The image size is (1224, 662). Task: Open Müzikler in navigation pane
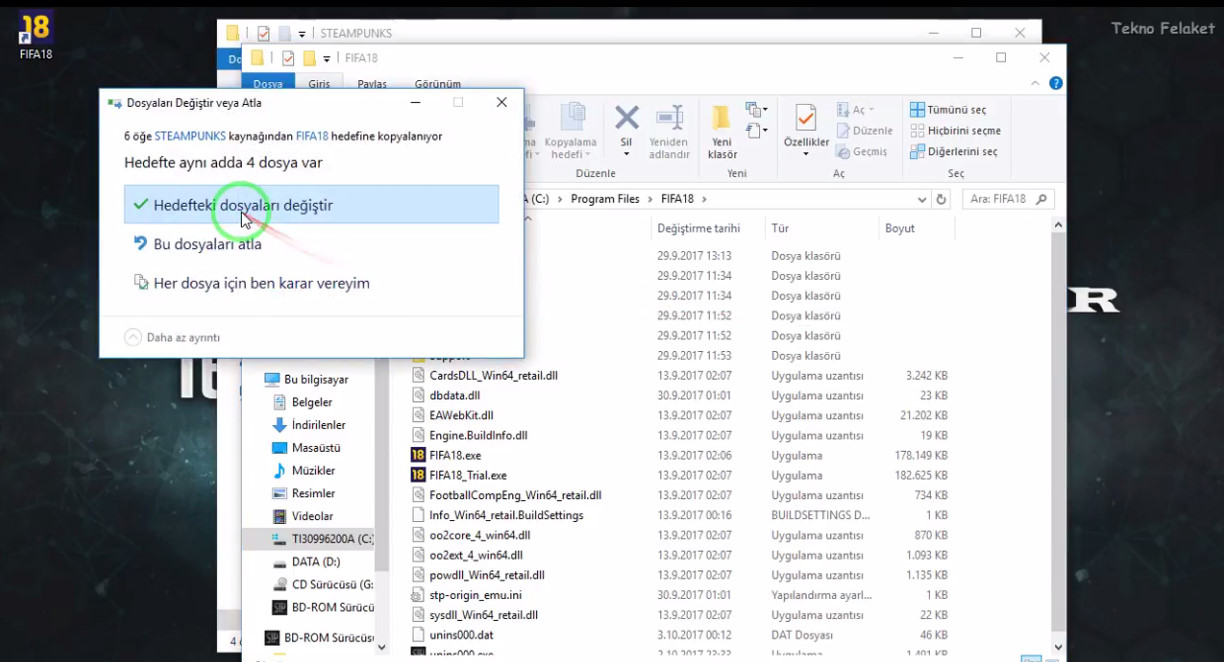coord(304,471)
